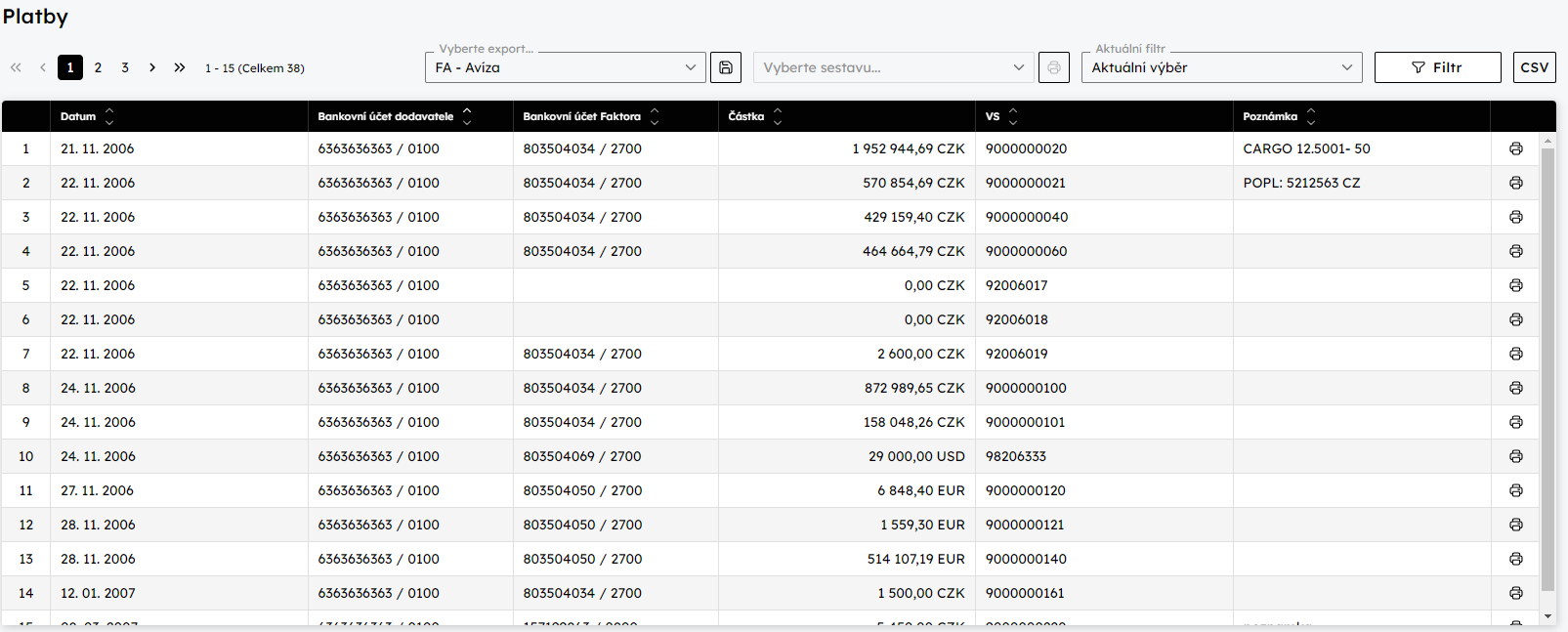Print row with VS 9000000120

coord(1515,490)
